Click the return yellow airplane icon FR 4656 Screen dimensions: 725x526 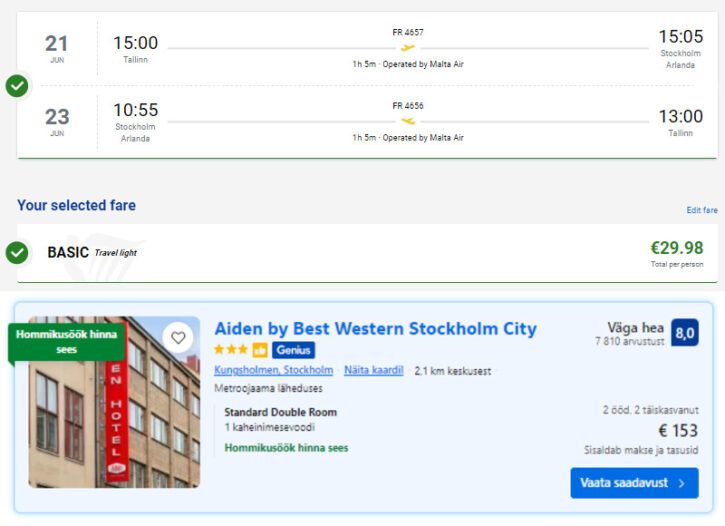[407, 121]
